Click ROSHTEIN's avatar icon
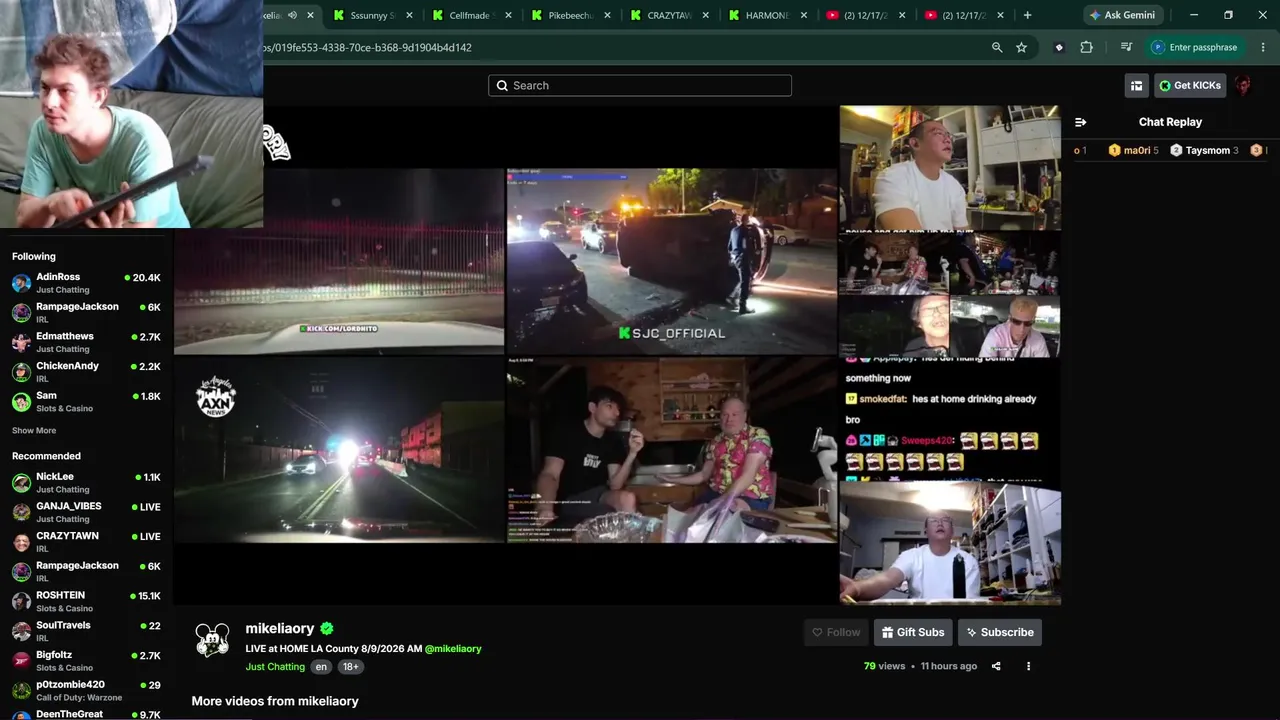Image resolution: width=1280 pixels, height=720 pixels. click(21, 601)
